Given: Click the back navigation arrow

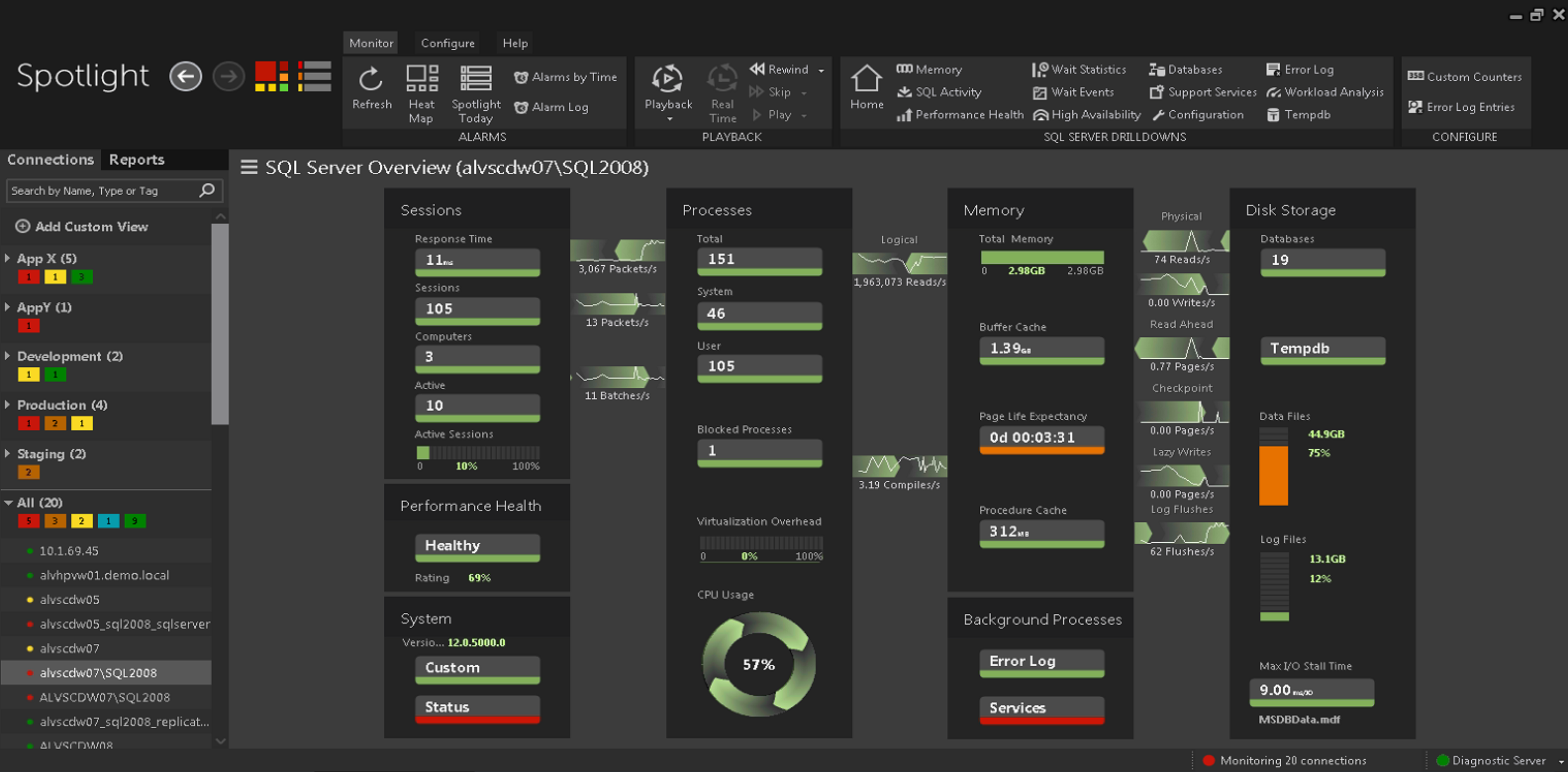Looking at the screenshot, I should coord(186,77).
